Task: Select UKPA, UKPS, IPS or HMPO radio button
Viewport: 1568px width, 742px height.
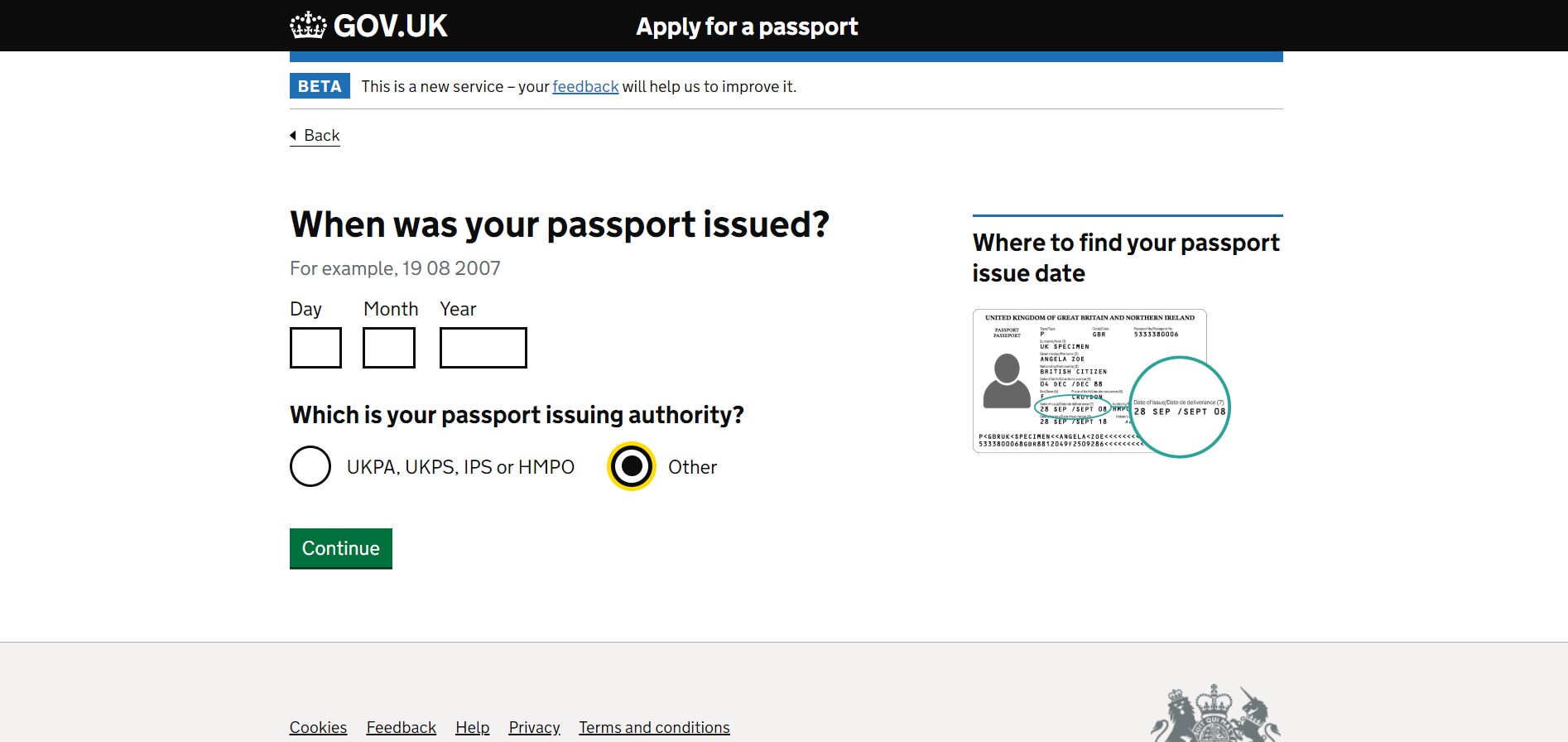Action: tap(310, 466)
